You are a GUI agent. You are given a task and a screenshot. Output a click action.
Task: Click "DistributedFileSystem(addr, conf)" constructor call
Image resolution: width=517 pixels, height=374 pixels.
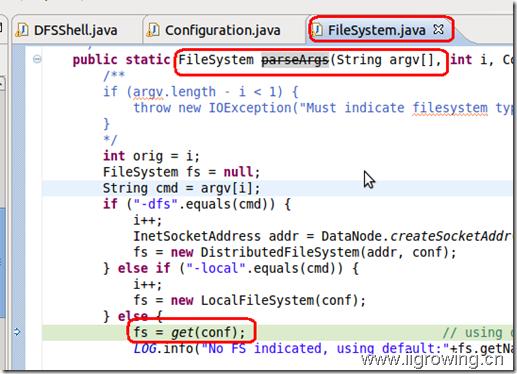(325, 252)
